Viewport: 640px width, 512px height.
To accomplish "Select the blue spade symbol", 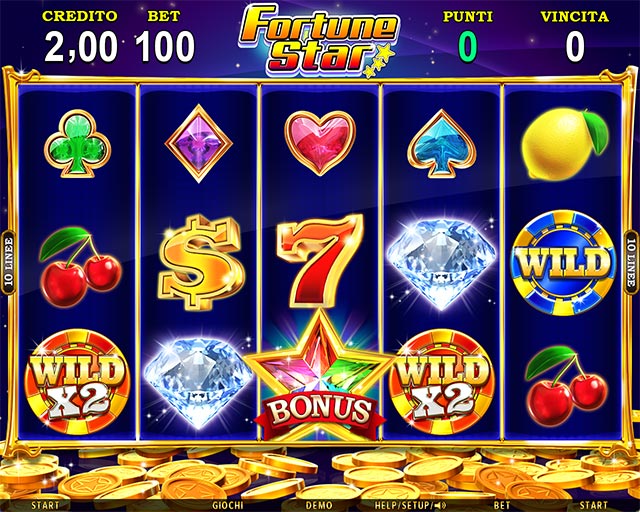I will click(442, 143).
